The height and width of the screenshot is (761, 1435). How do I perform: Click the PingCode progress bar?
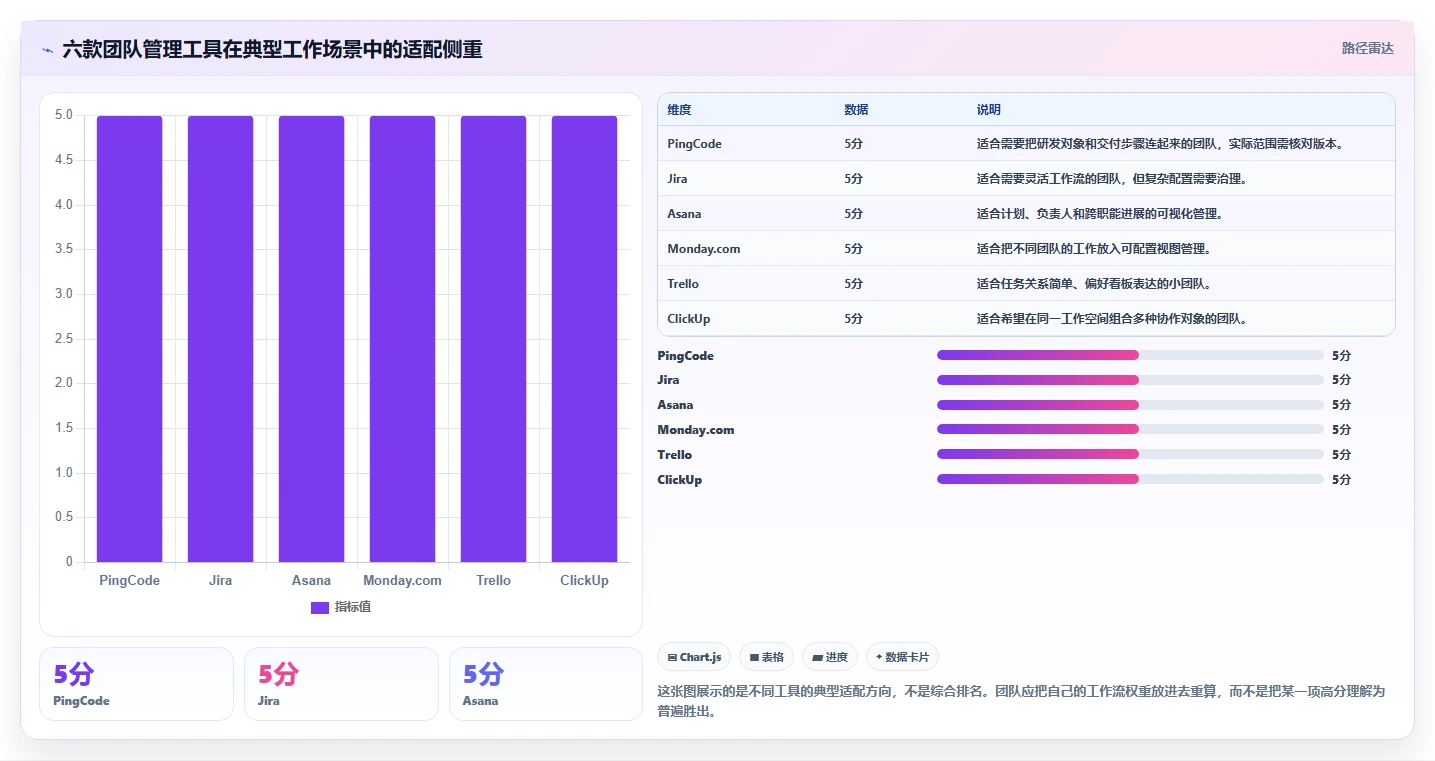coord(1130,355)
